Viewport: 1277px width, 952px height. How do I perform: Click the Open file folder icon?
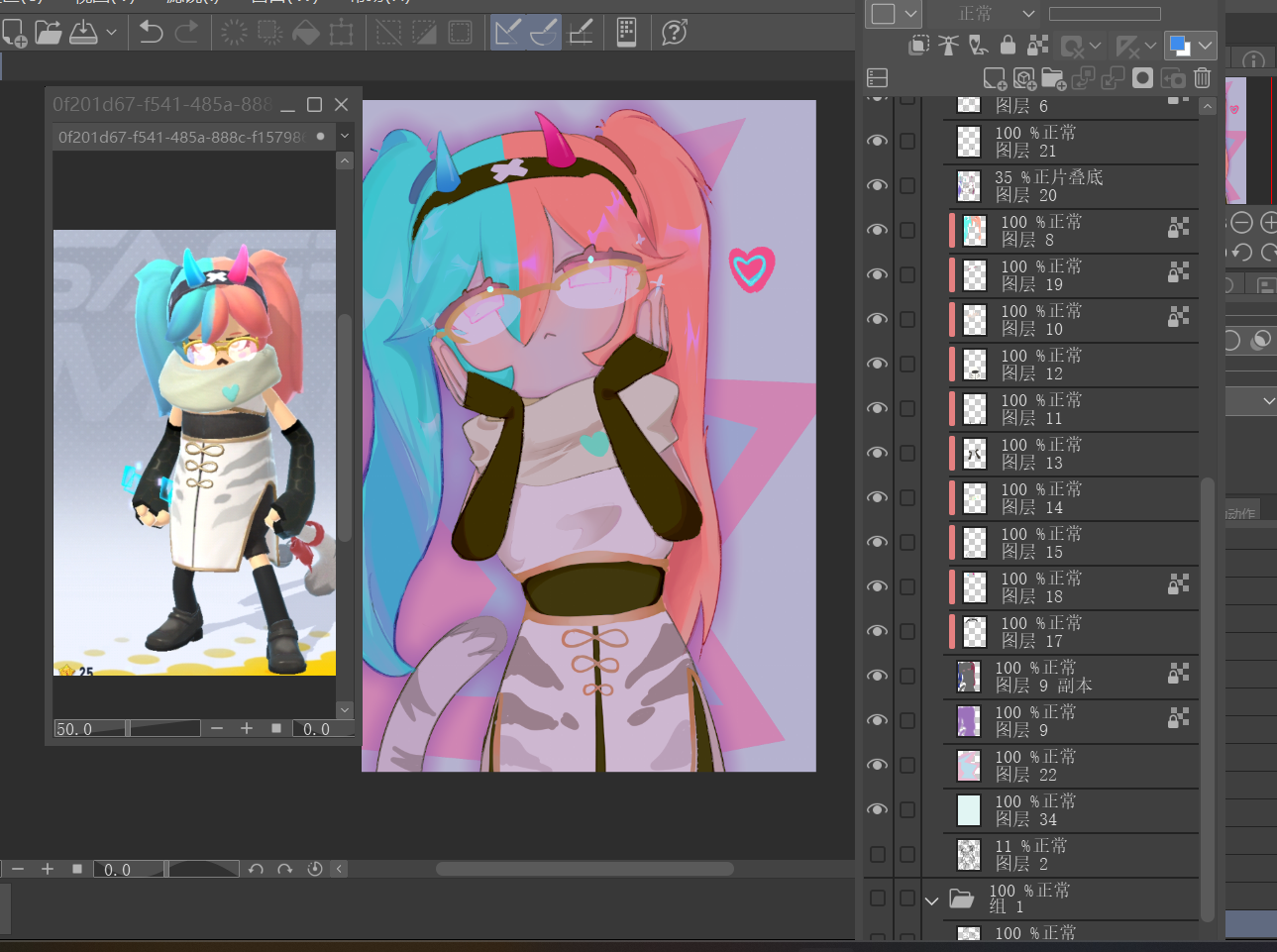[x=48, y=33]
